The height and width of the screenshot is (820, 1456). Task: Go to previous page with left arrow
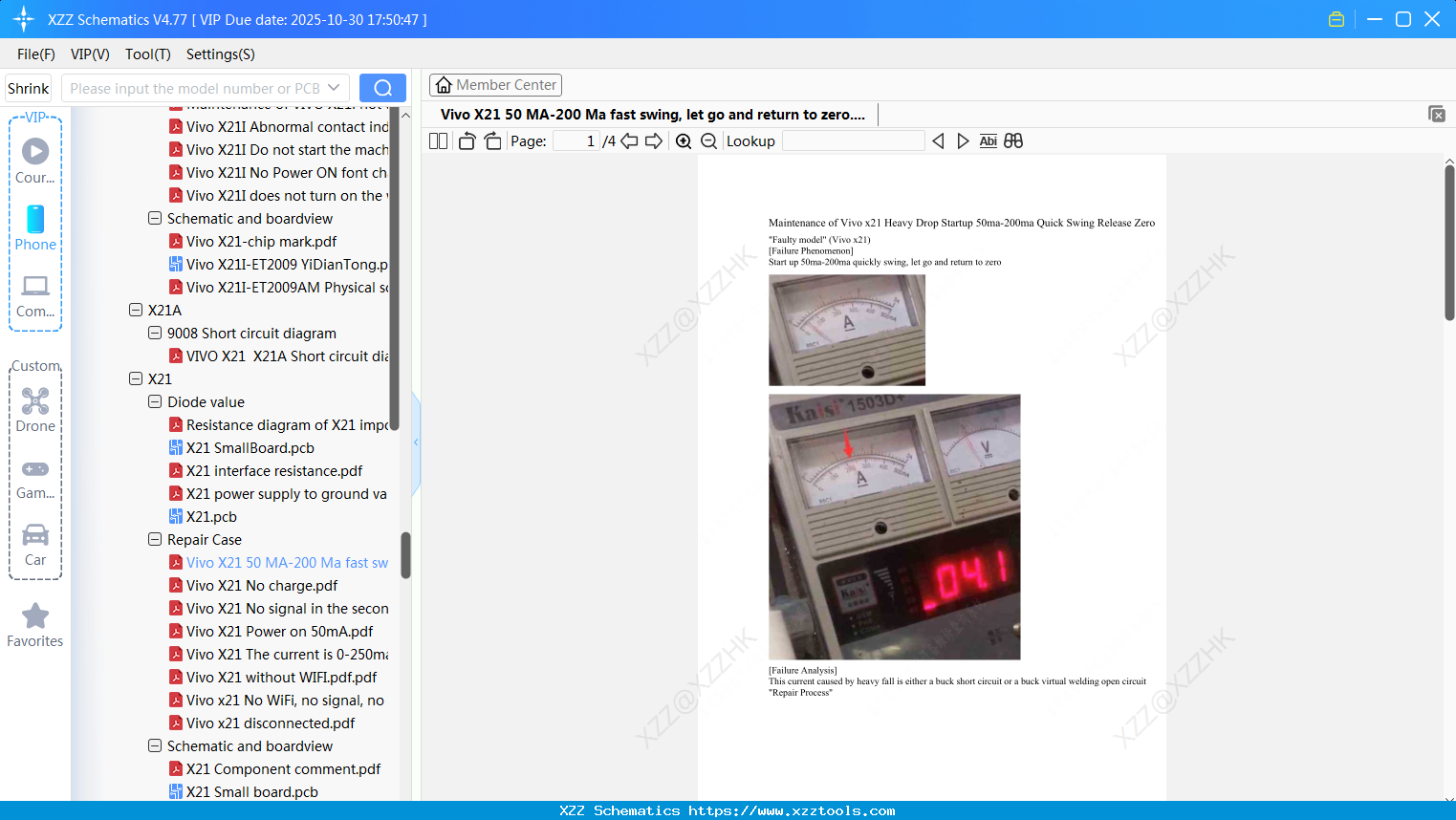tap(629, 141)
